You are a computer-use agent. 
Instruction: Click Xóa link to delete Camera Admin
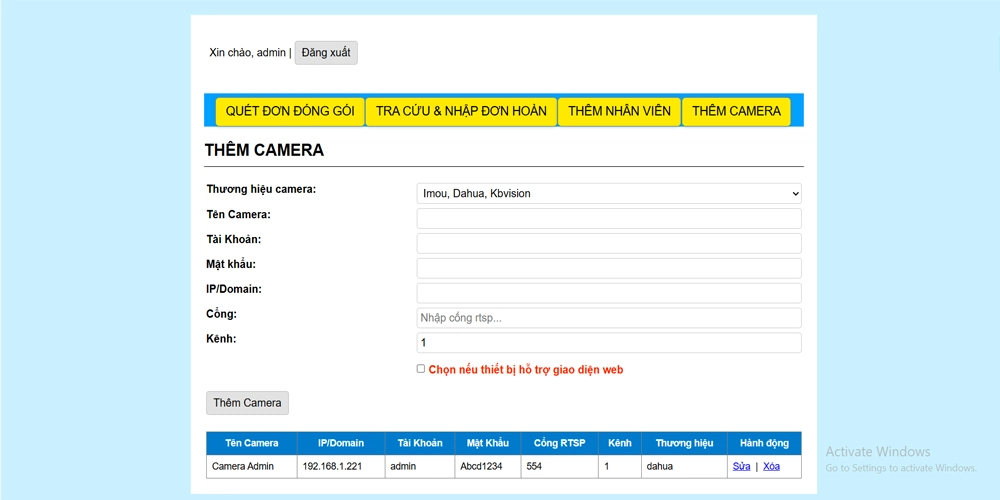(x=771, y=467)
